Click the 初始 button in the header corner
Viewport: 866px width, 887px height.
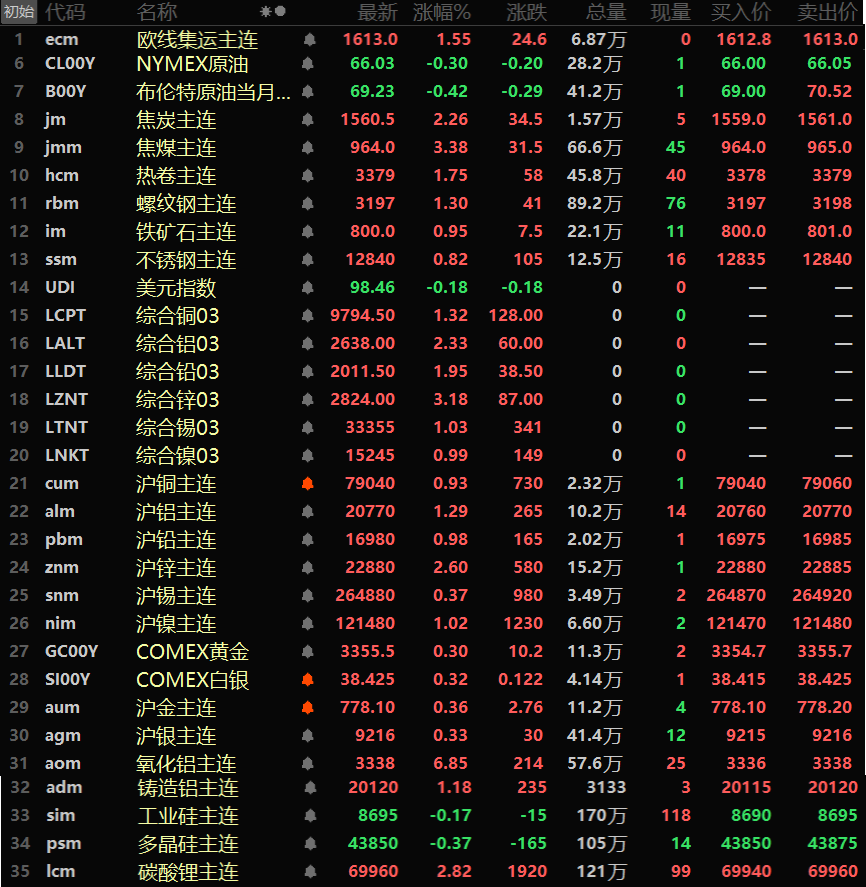coord(19,12)
